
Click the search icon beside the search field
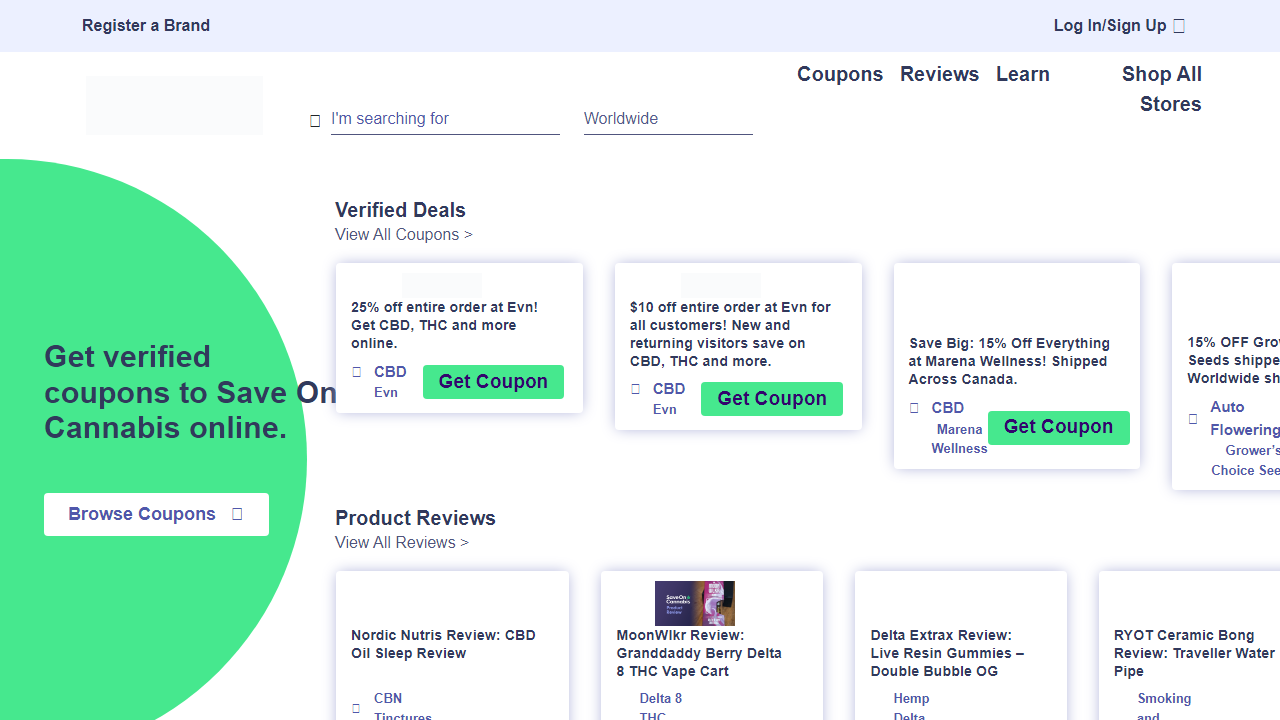315,121
